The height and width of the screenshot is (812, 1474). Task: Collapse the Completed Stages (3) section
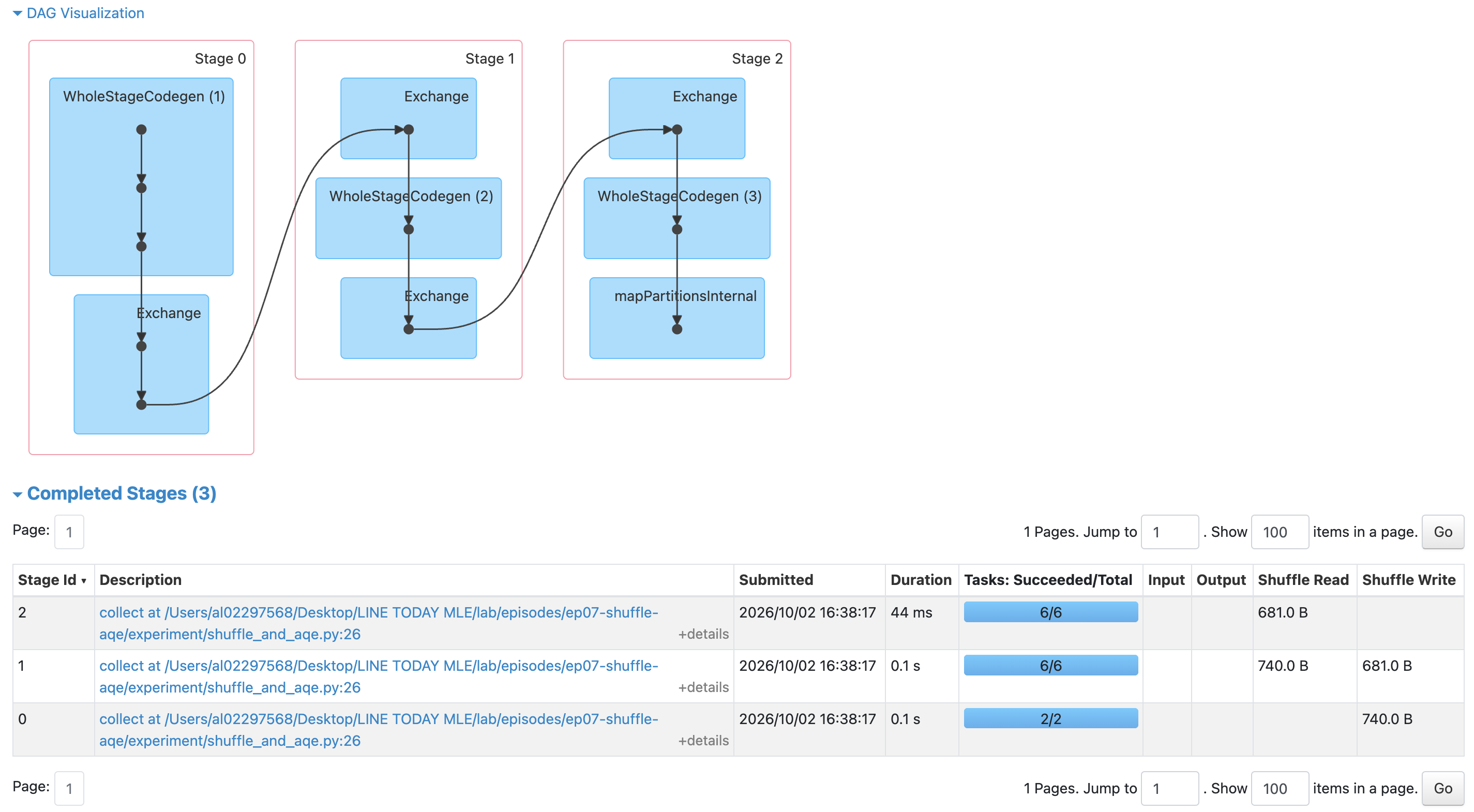pyautogui.click(x=114, y=493)
